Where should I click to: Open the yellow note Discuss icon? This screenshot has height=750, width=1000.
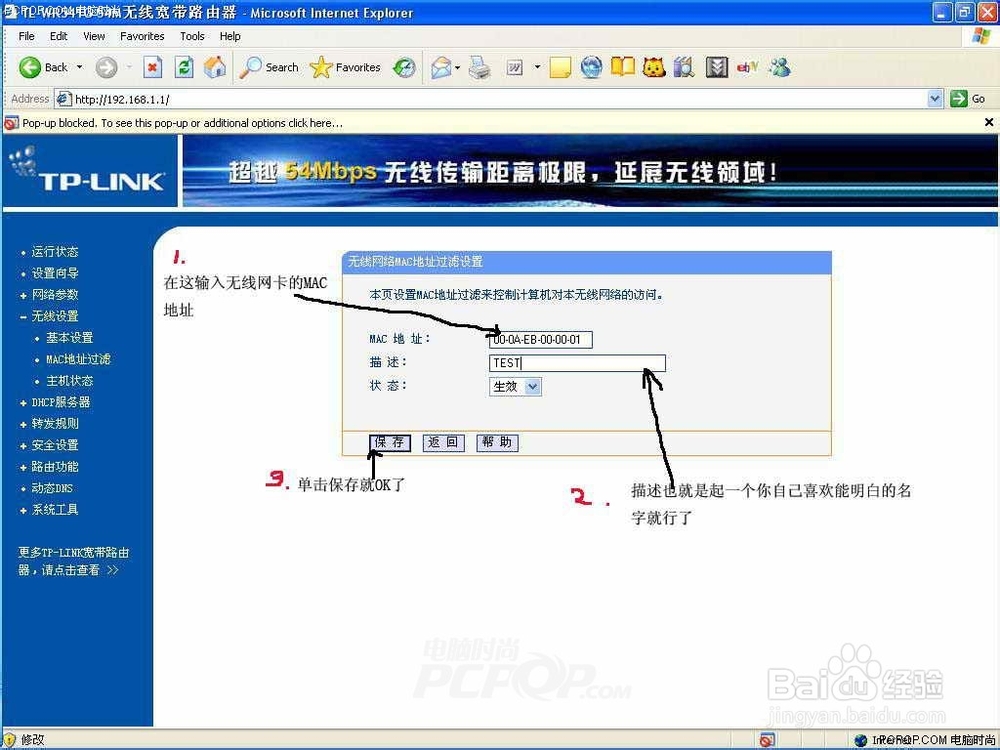click(559, 67)
